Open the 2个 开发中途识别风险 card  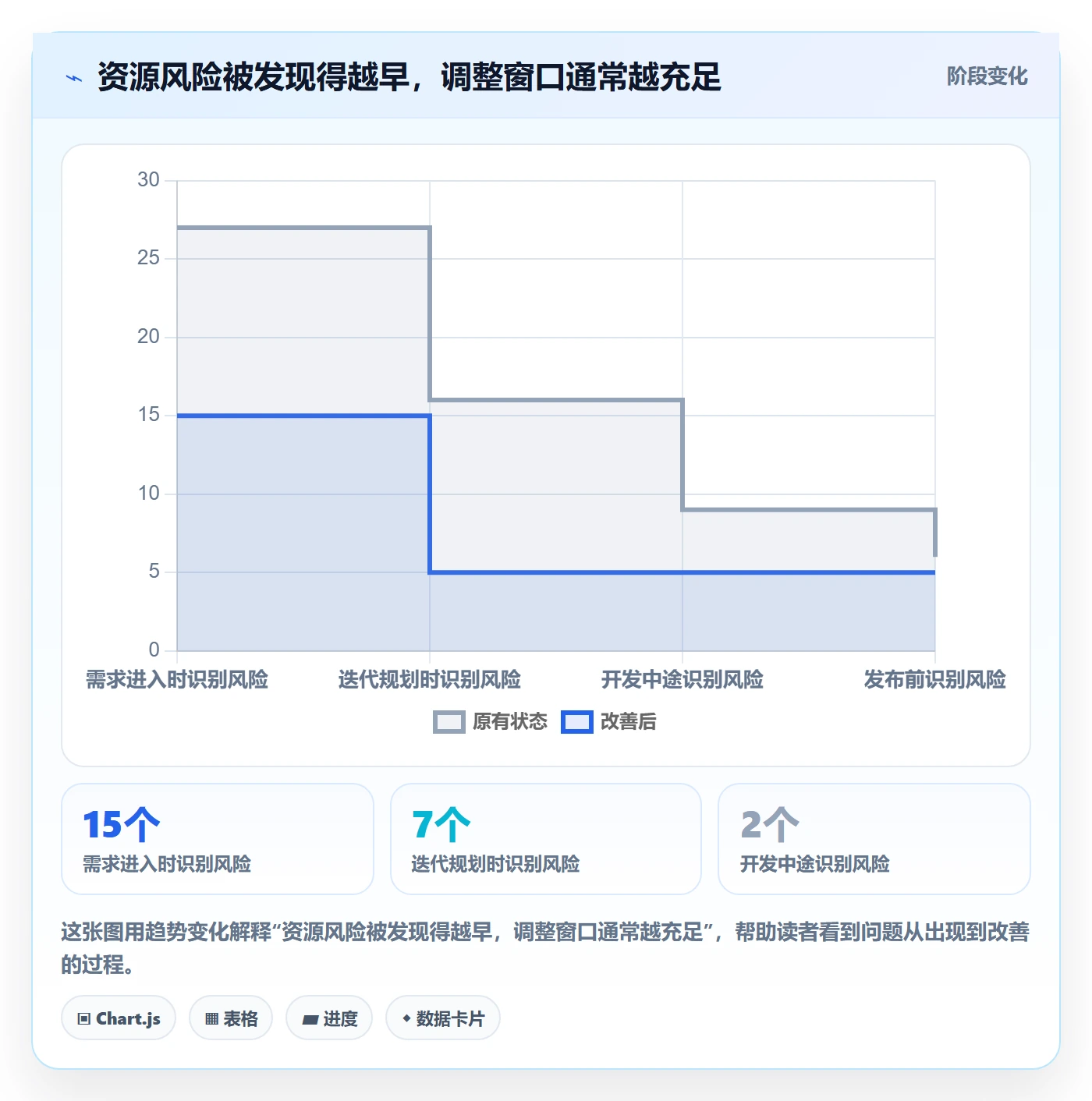[x=874, y=839]
